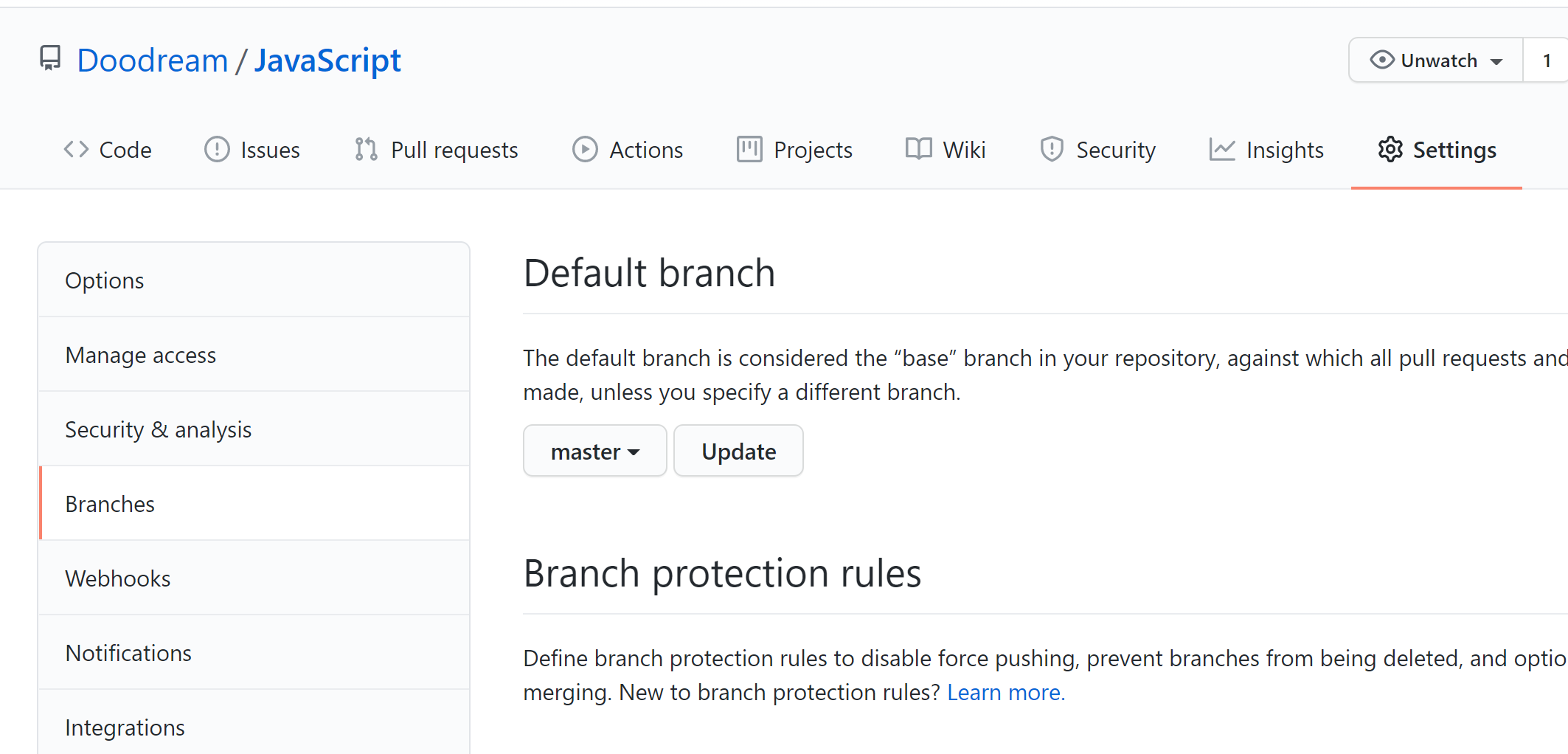1568x754 pixels.
Task: Click the repository book icon beside Doodream
Action: [50, 58]
